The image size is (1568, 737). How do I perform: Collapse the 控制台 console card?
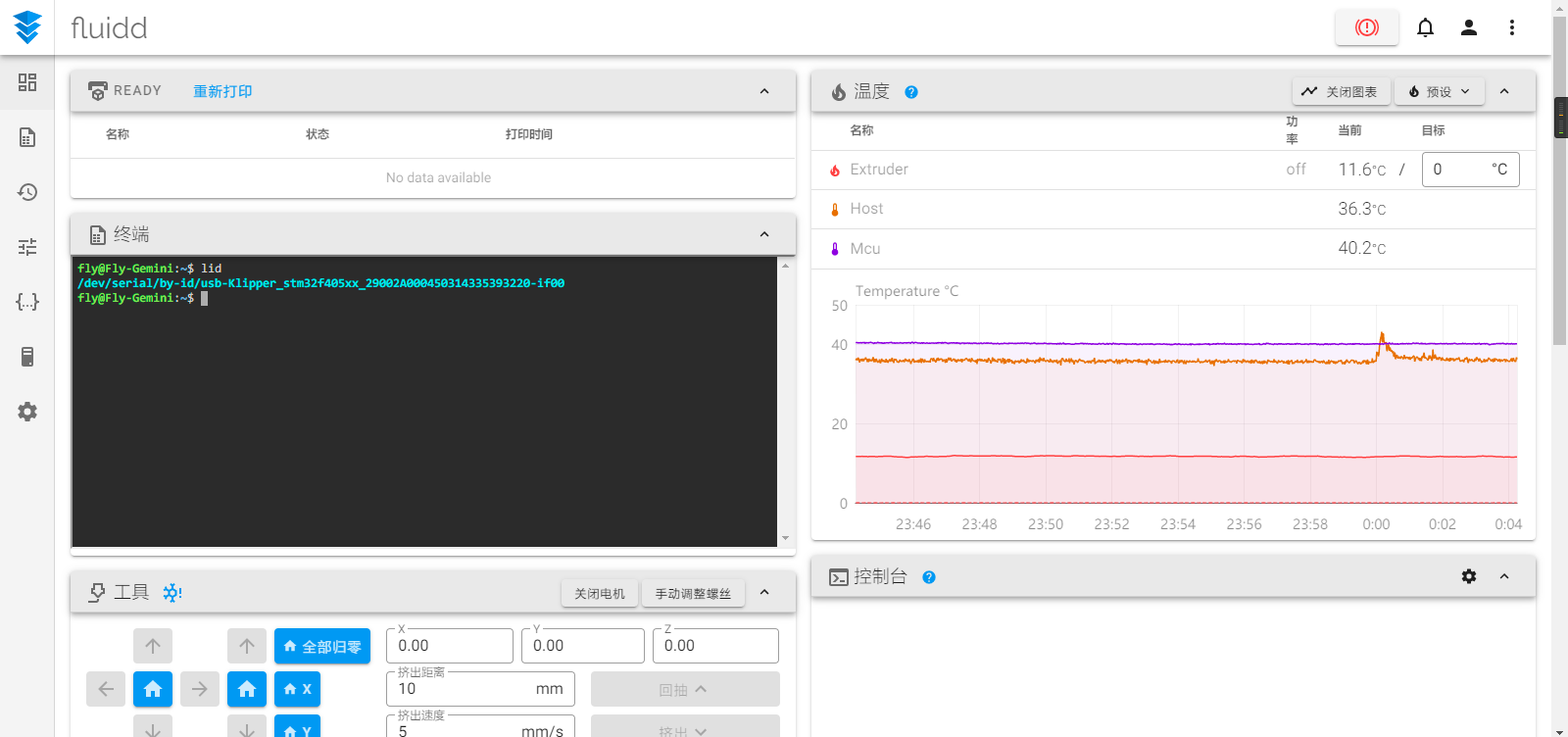pyautogui.click(x=1504, y=576)
